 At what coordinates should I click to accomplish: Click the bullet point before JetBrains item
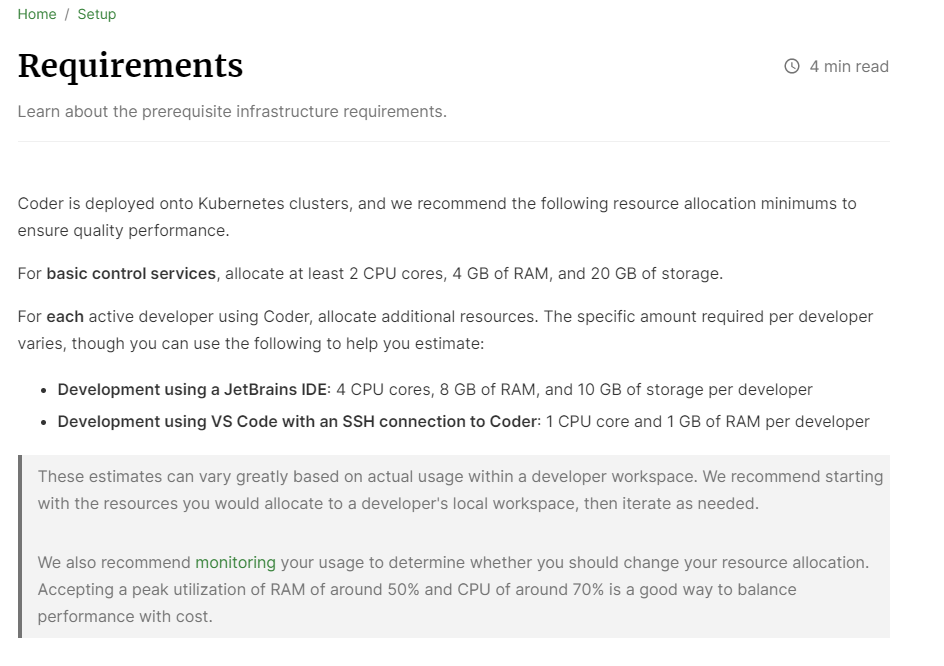tap(43, 391)
